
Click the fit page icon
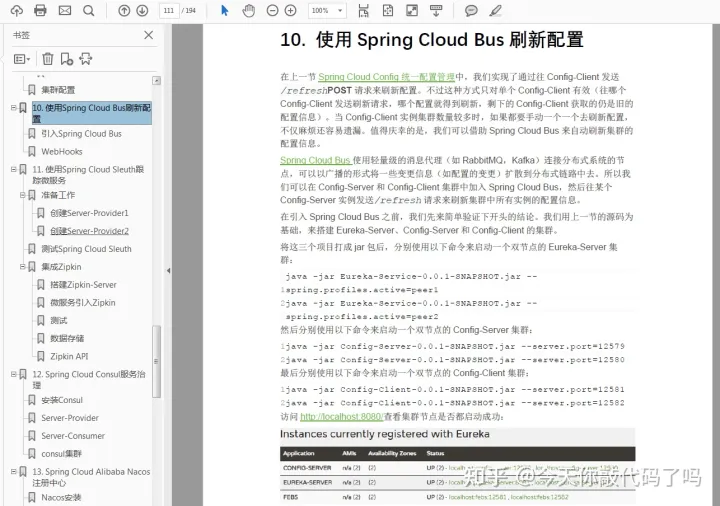pyautogui.click(x=388, y=11)
